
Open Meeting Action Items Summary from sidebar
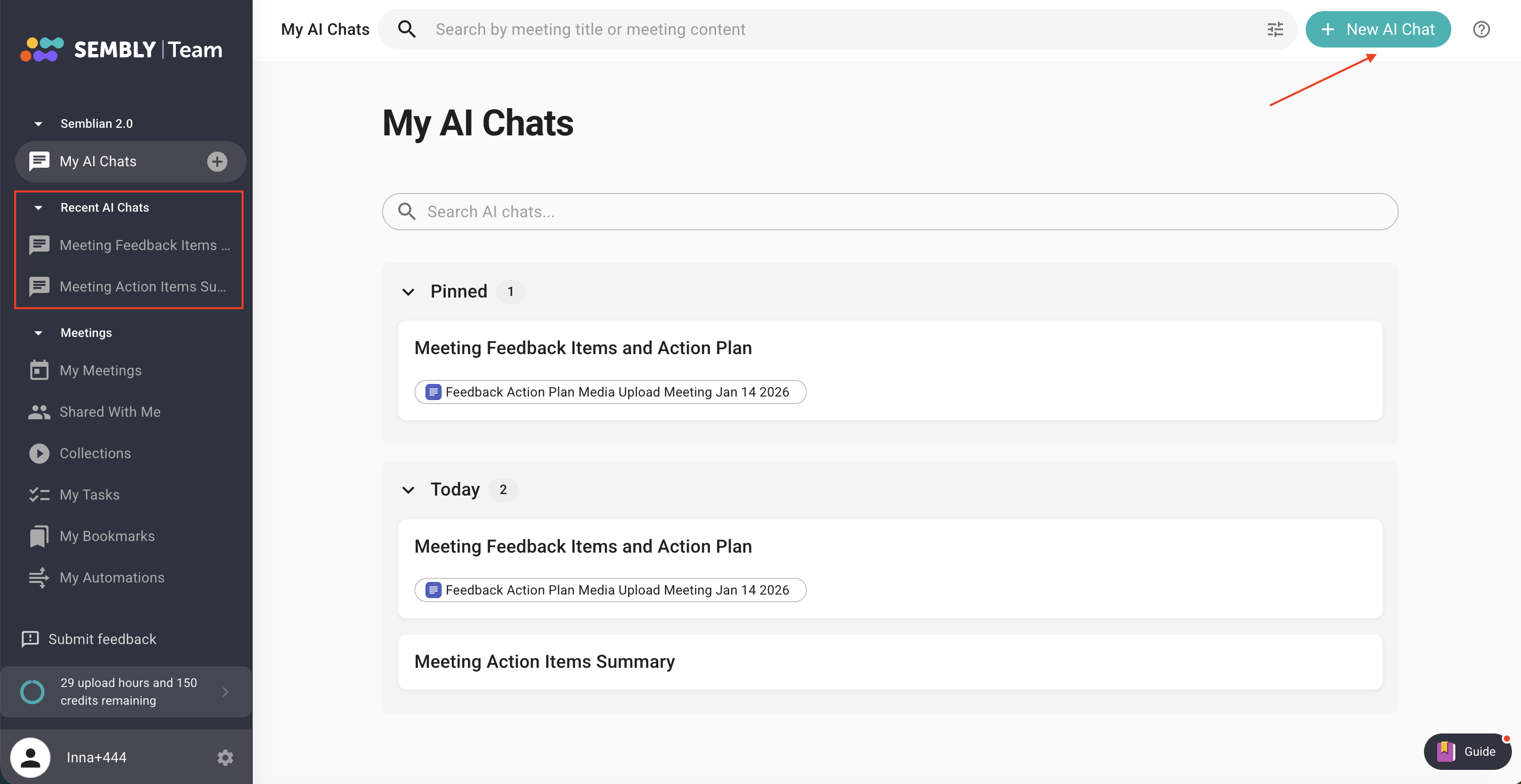click(x=144, y=286)
